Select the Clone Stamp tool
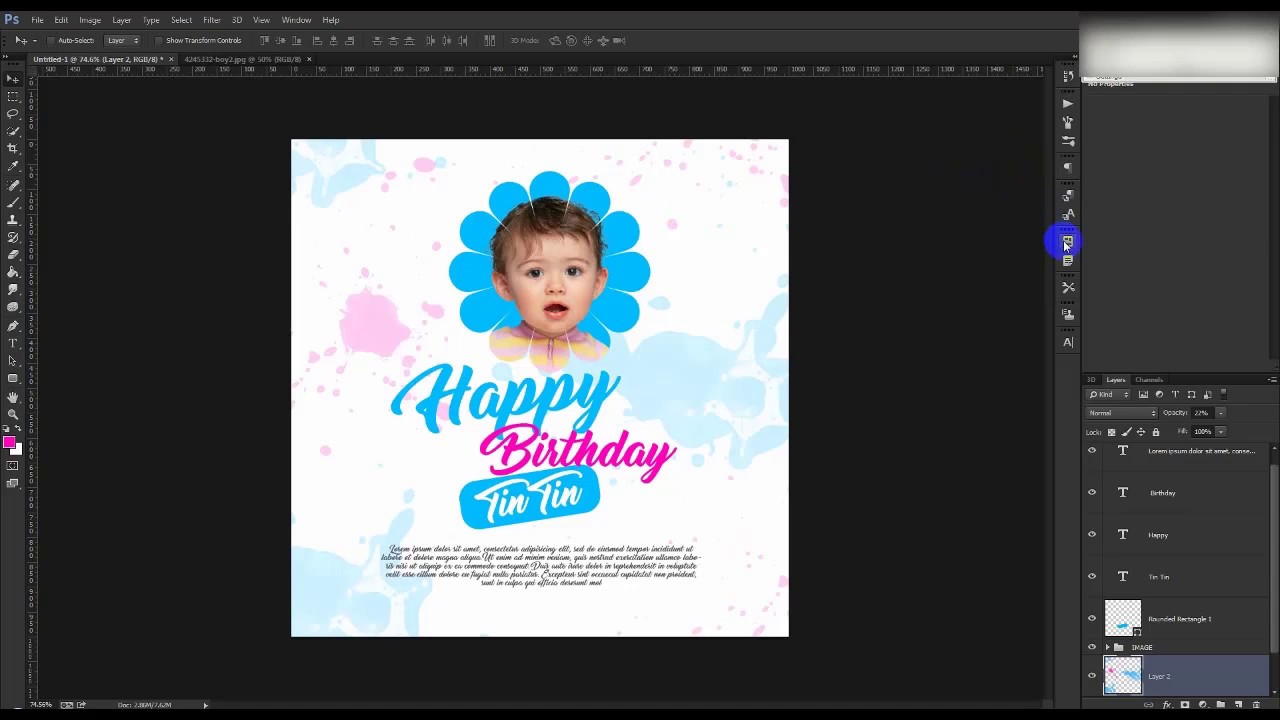 pos(13,219)
